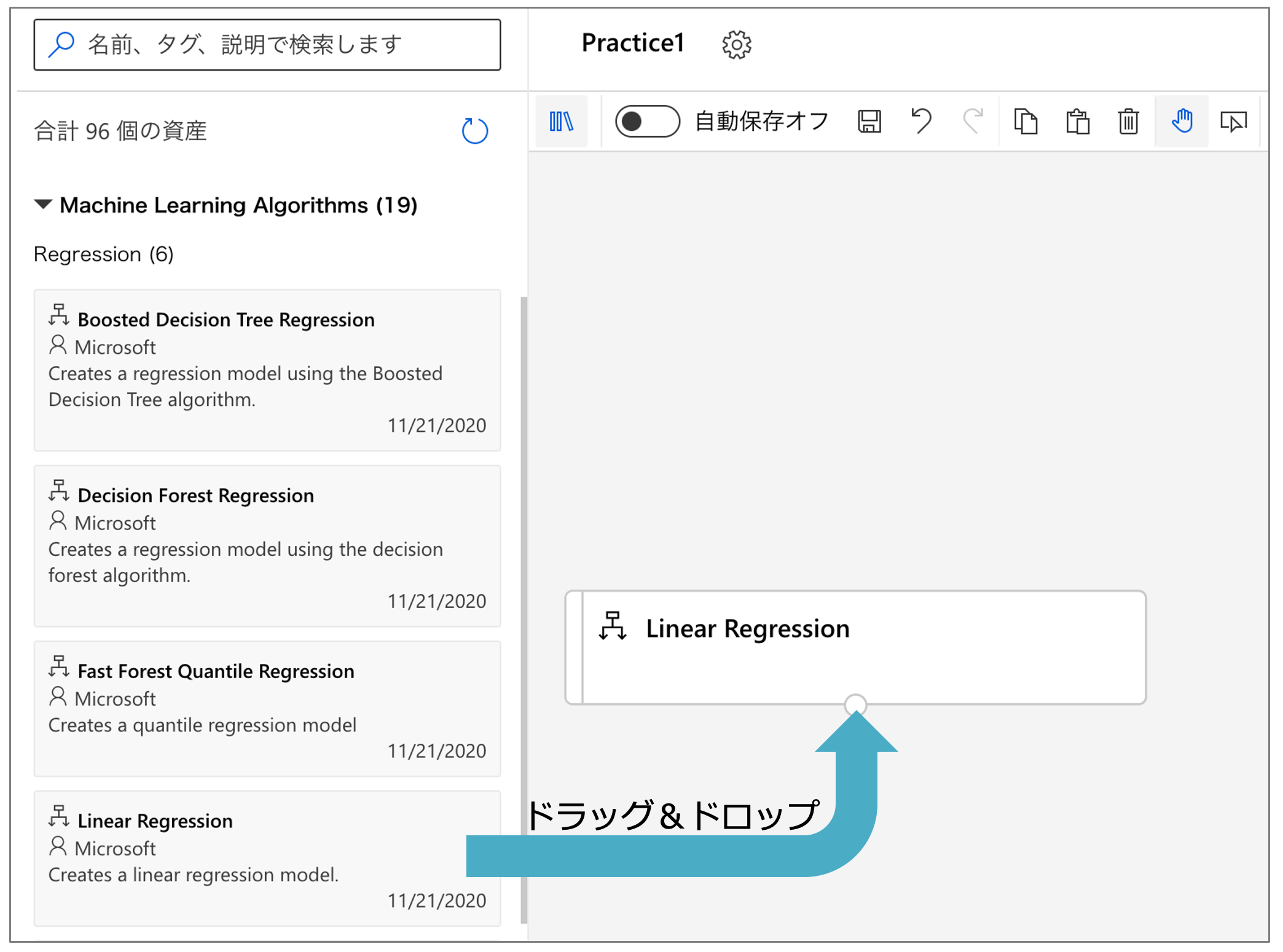This screenshot has height=952, width=1283.
Task: Click the Linear Regression output port
Action: 855,704
